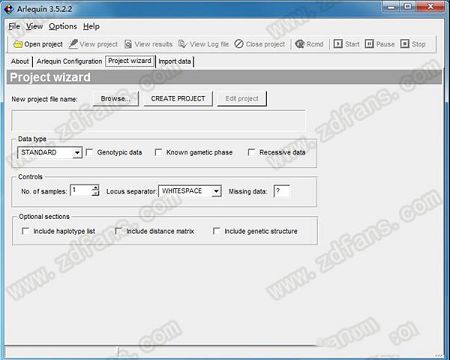Click the Arlequin app icon in title bar
The width and height of the screenshot is (450, 360).
click(x=9, y=9)
